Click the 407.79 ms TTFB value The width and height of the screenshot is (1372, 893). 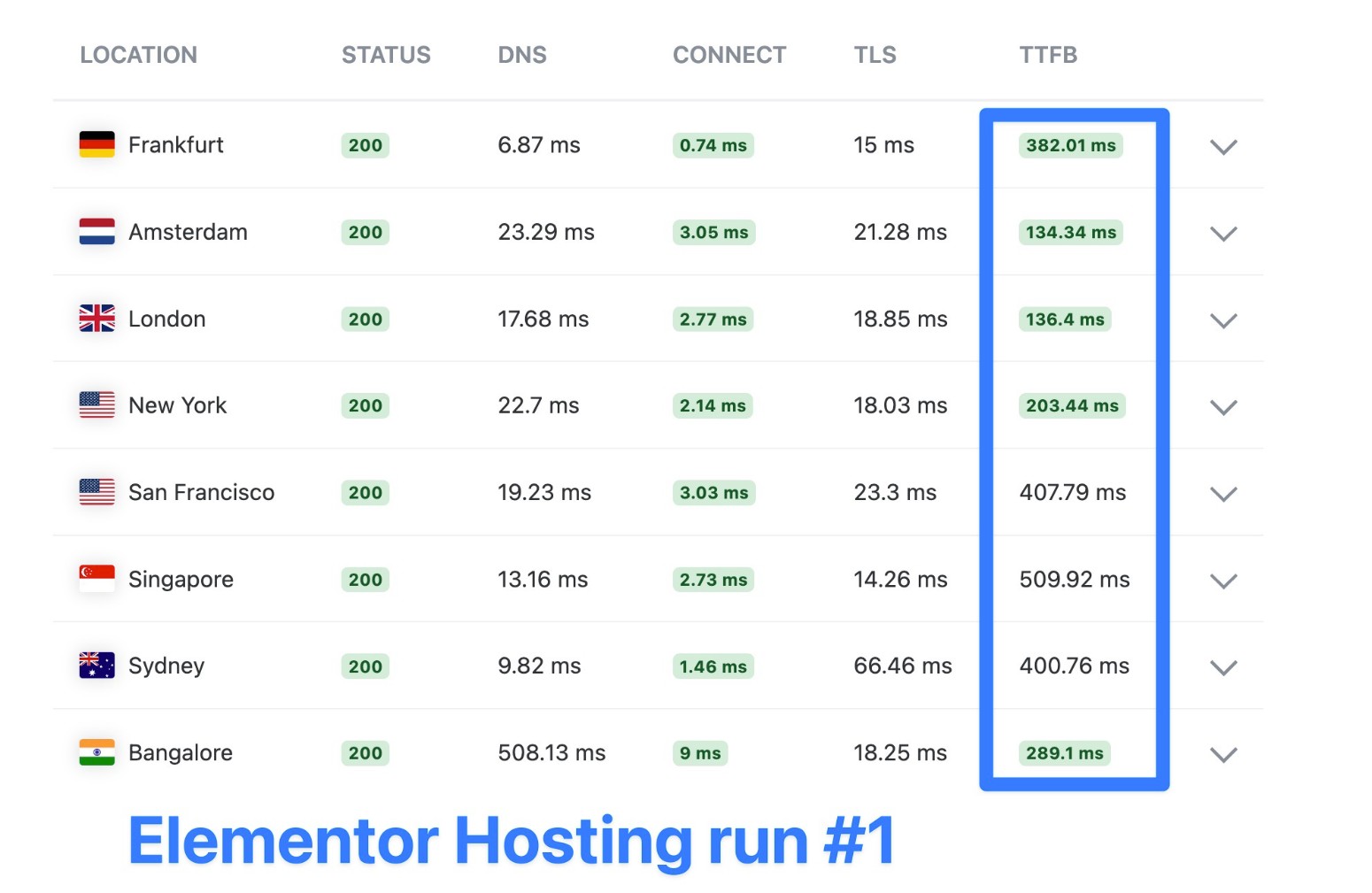click(x=1073, y=492)
